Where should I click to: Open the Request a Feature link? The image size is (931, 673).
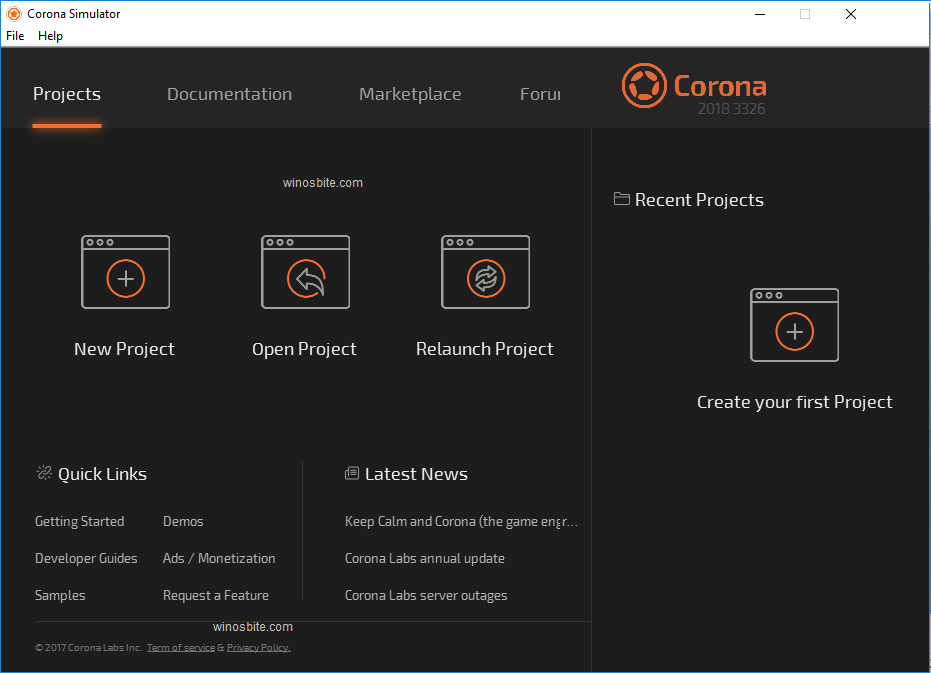click(216, 595)
